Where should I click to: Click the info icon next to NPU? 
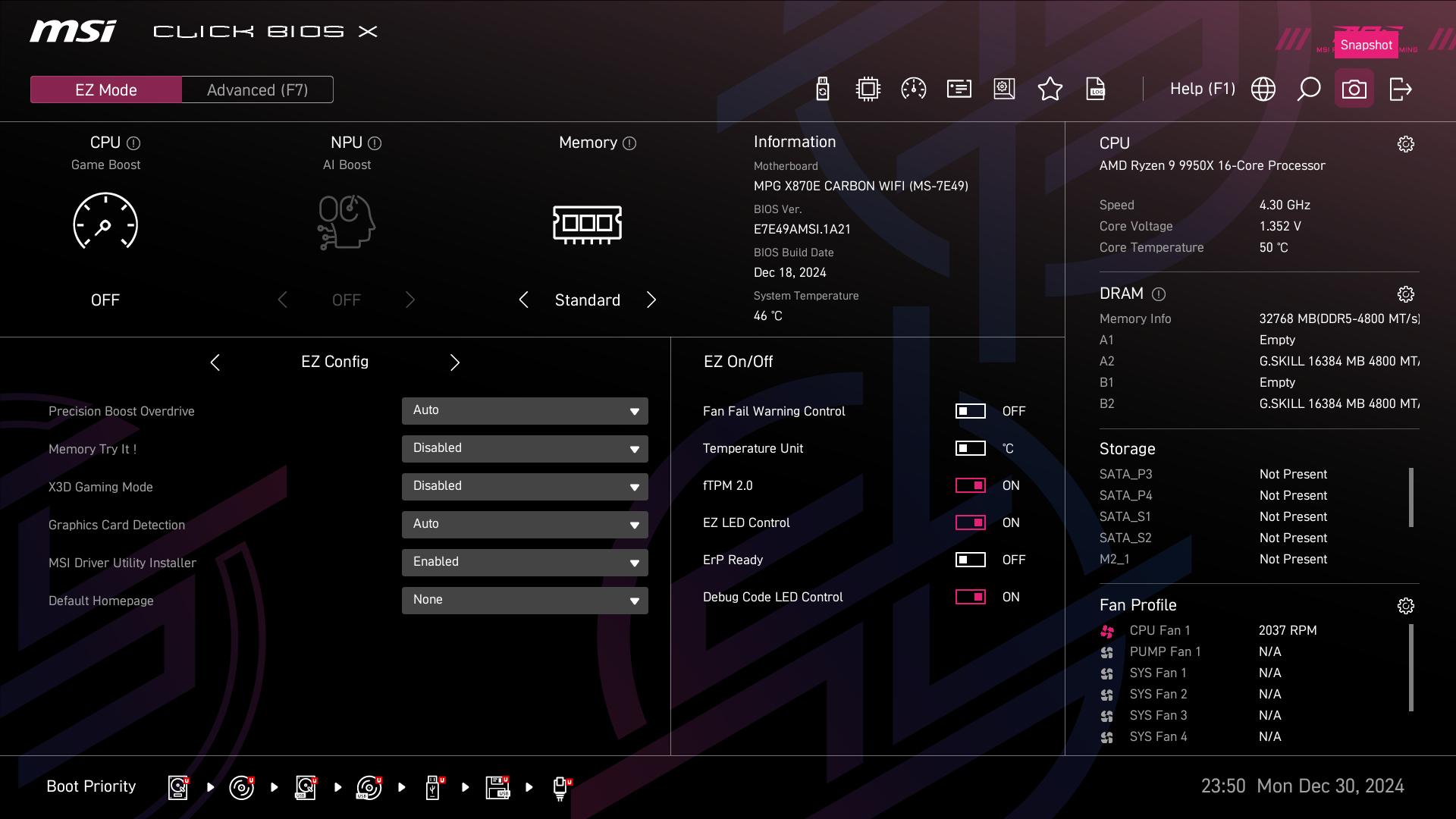pyautogui.click(x=375, y=143)
